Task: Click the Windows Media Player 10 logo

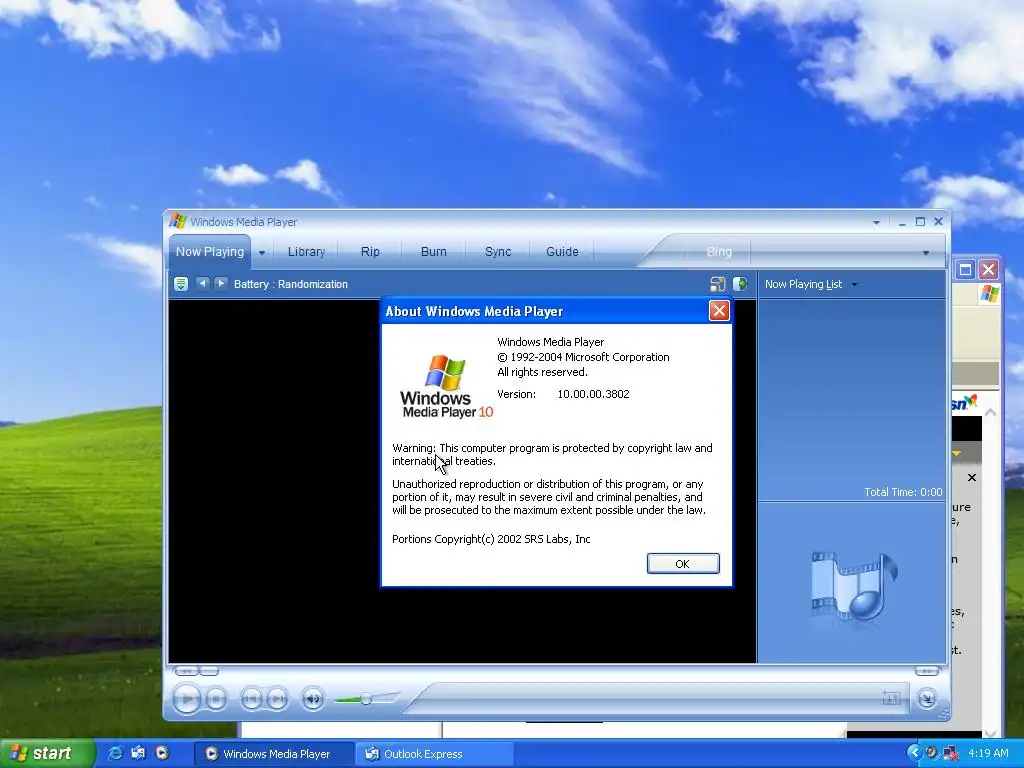Action: 447,386
